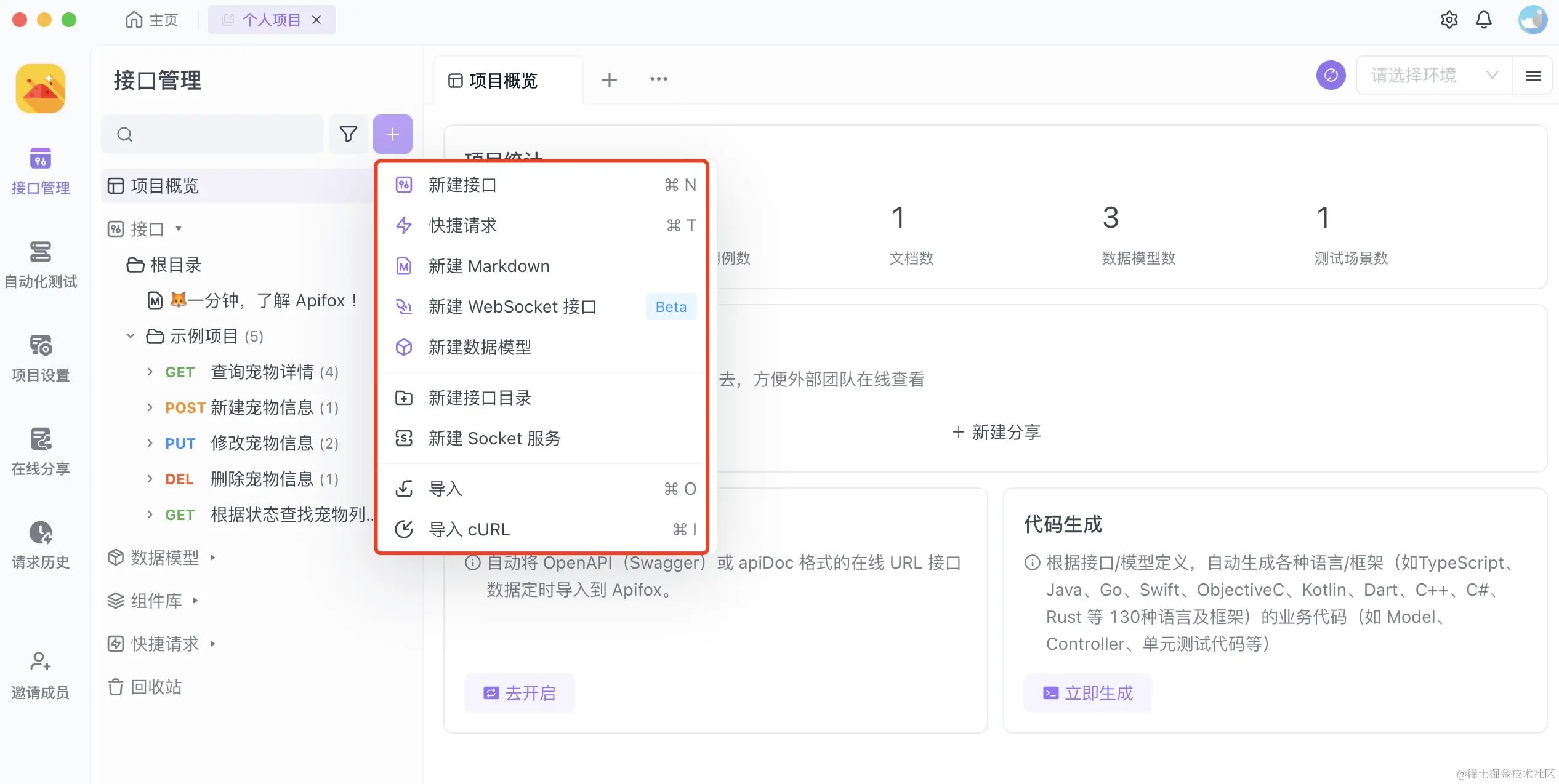The image size is (1559, 784).
Task: Select 修改宠物信息 interface
Action: point(262,443)
